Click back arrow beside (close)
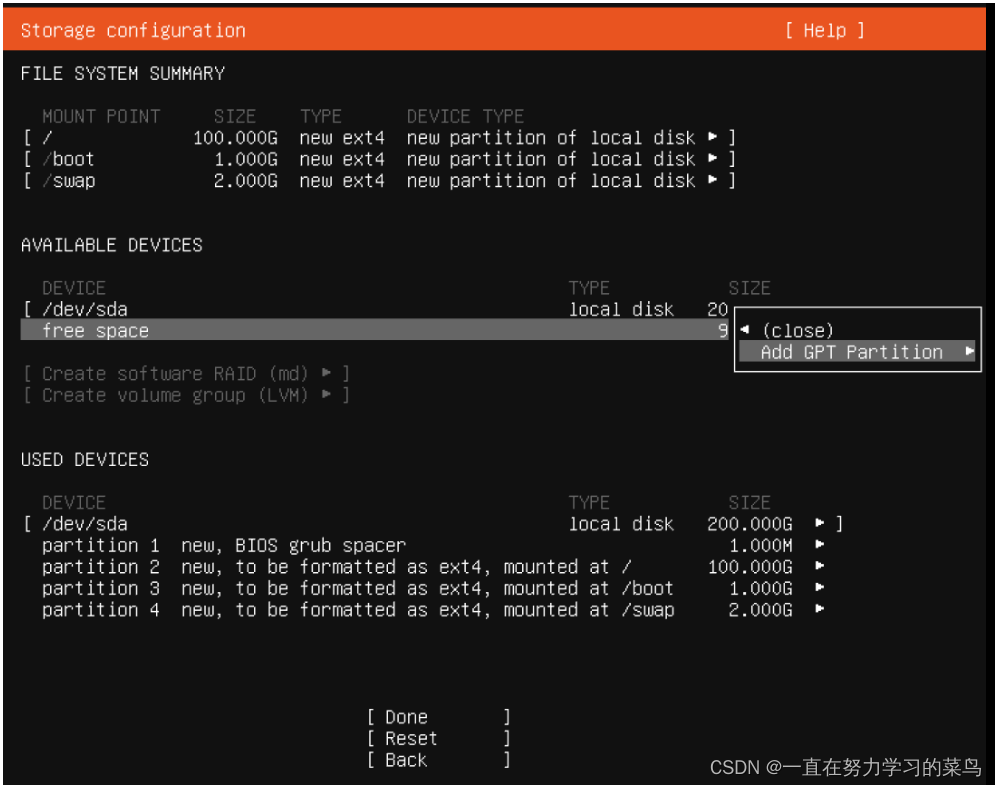This screenshot has width=998, height=787. (745, 329)
